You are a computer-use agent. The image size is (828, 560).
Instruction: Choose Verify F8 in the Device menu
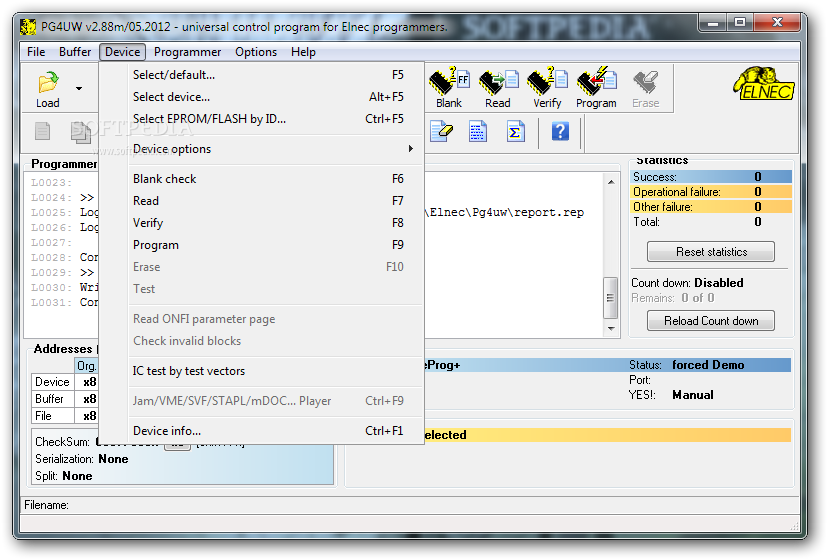point(262,223)
